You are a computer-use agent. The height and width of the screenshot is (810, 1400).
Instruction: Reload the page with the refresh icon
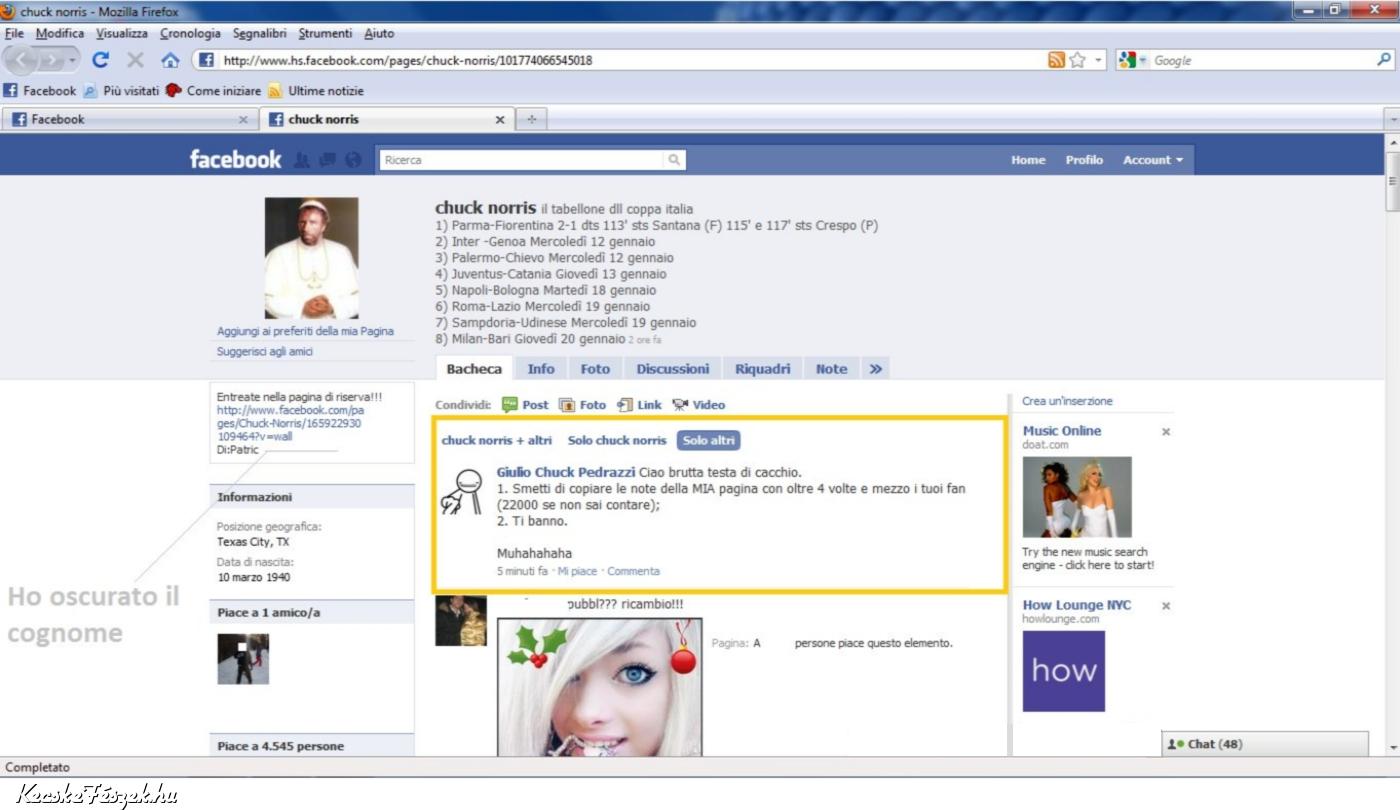[x=101, y=60]
